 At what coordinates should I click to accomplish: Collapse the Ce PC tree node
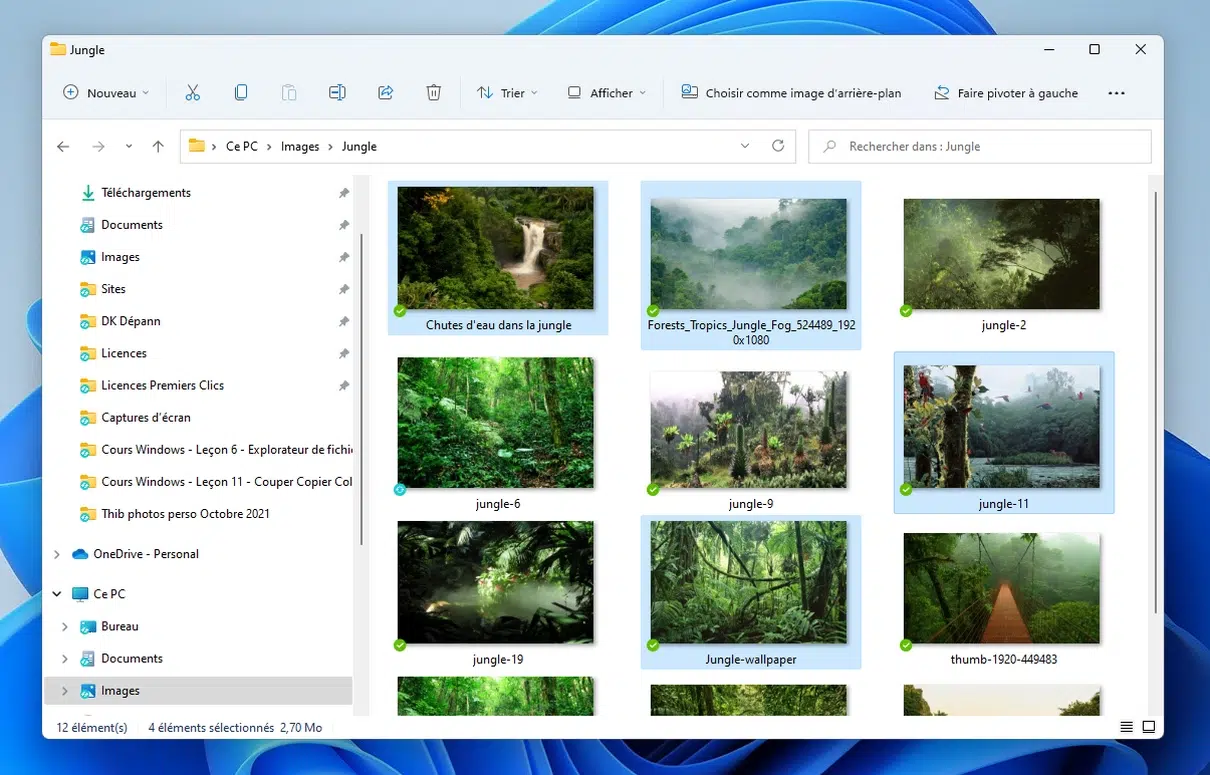click(x=57, y=594)
